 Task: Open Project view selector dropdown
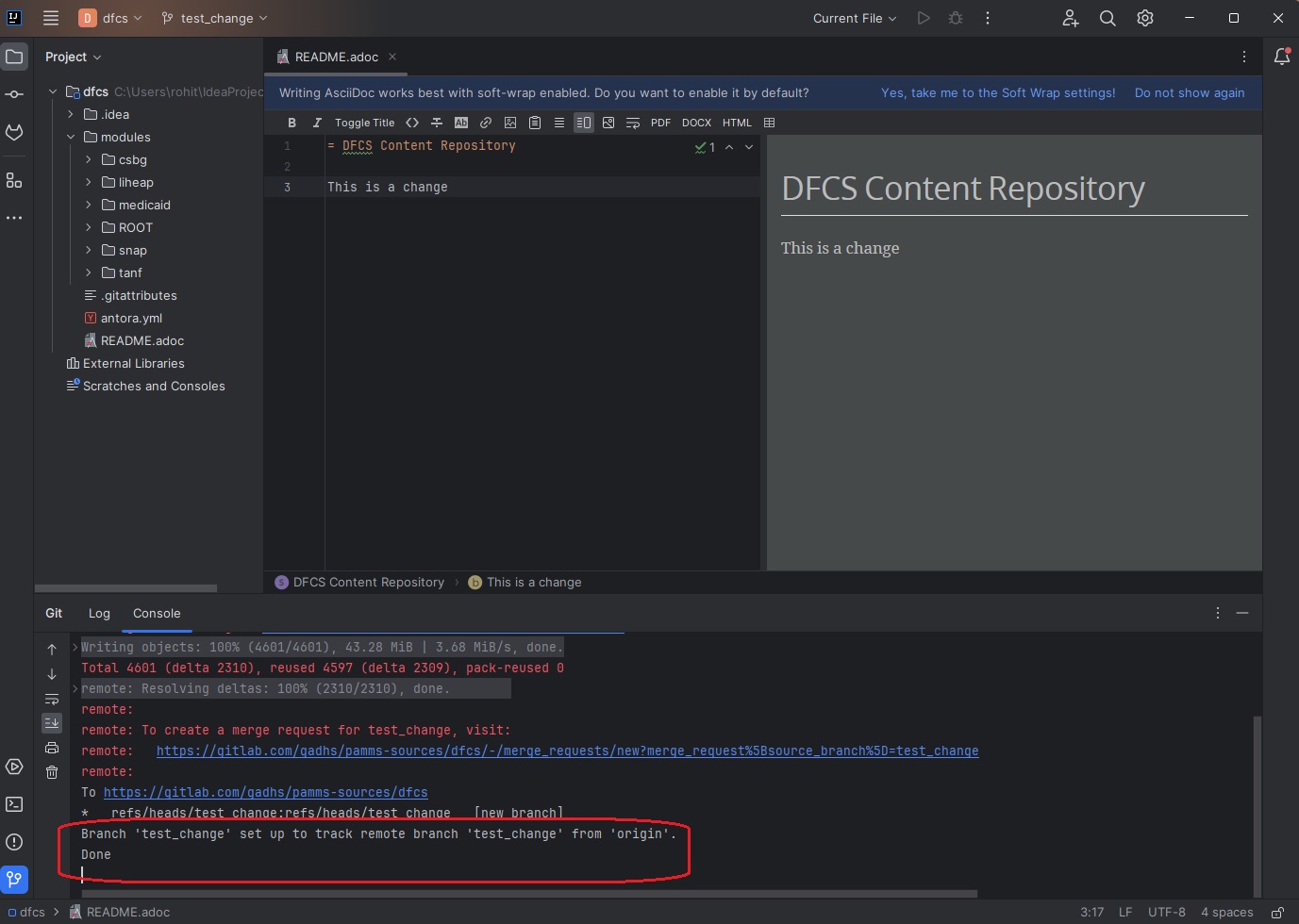click(74, 57)
